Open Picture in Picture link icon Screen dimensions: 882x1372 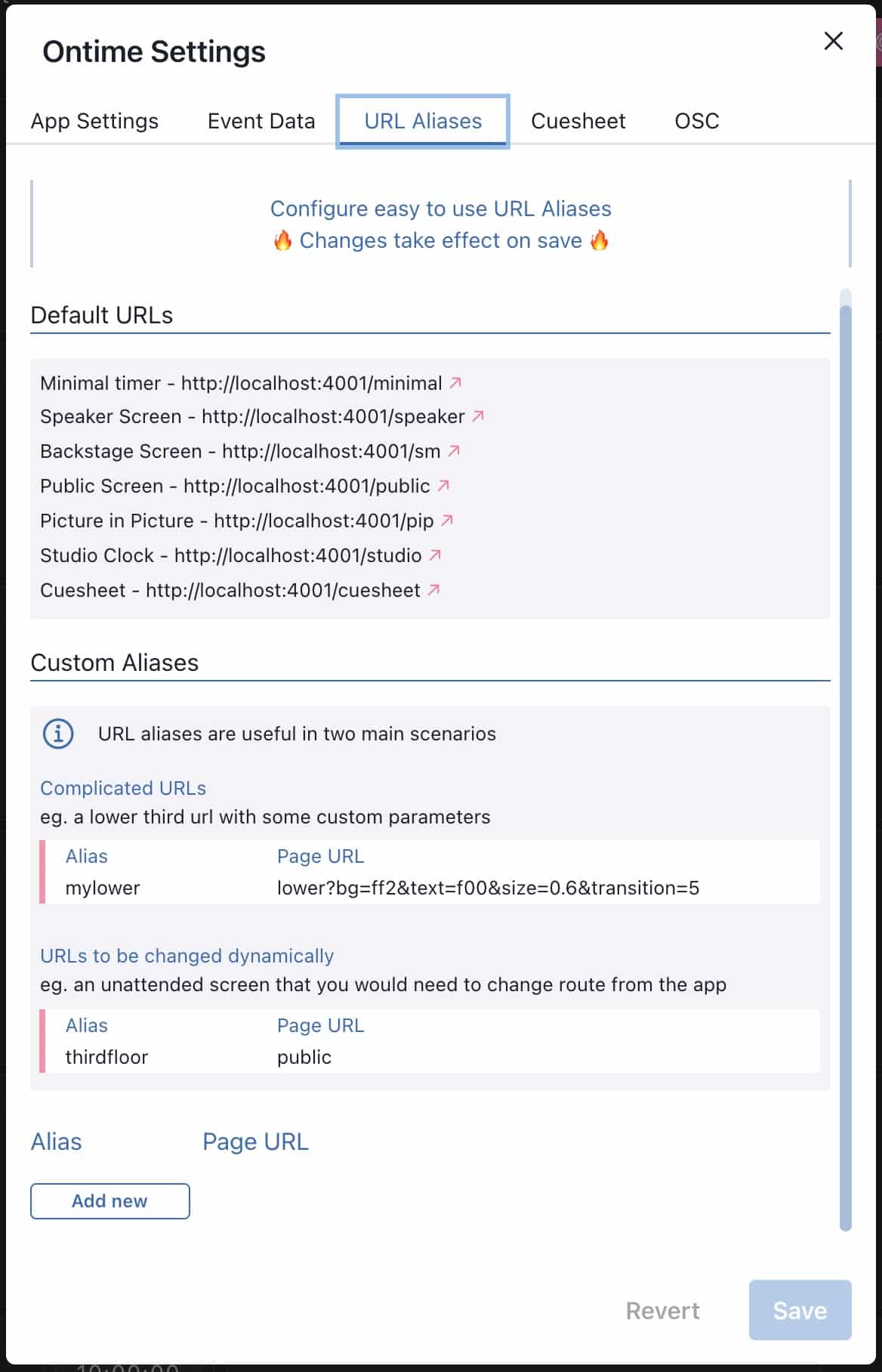tap(447, 521)
